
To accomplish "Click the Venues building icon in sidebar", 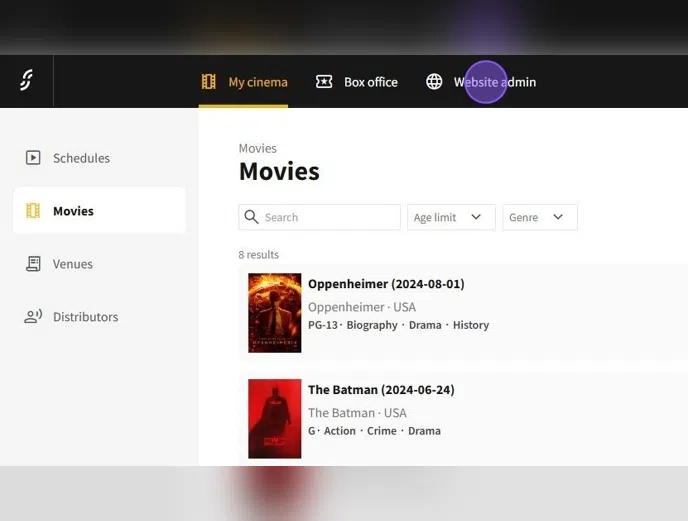I will [33, 264].
